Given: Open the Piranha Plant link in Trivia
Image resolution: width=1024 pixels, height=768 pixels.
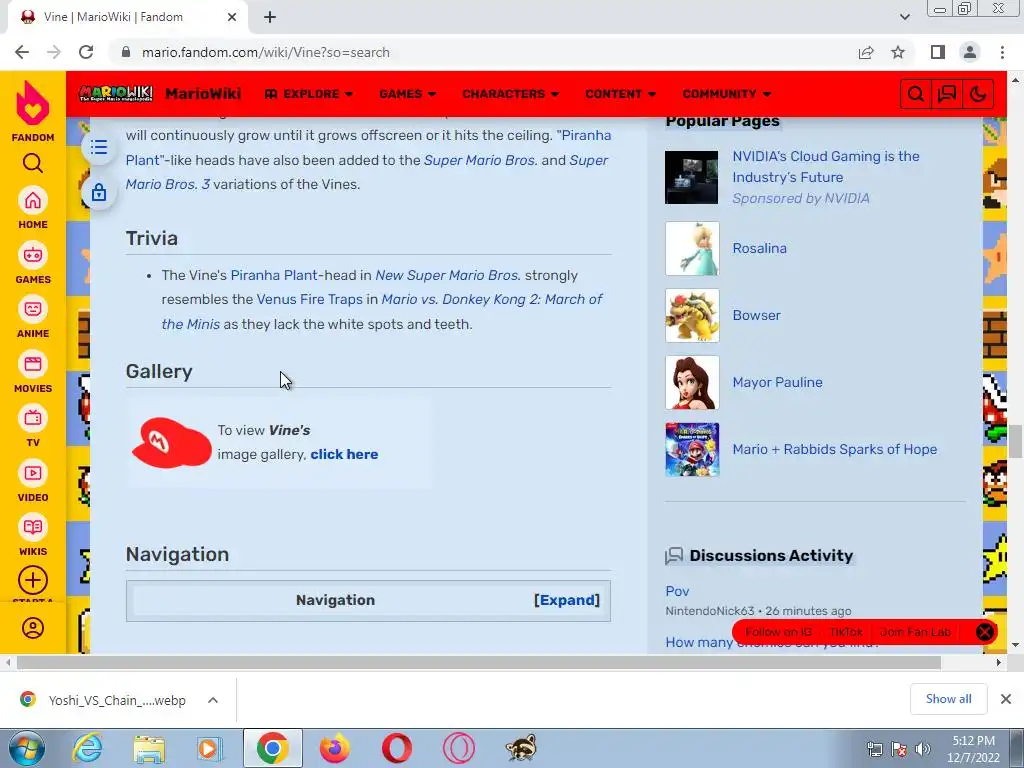Looking at the screenshot, I should 274,276.
